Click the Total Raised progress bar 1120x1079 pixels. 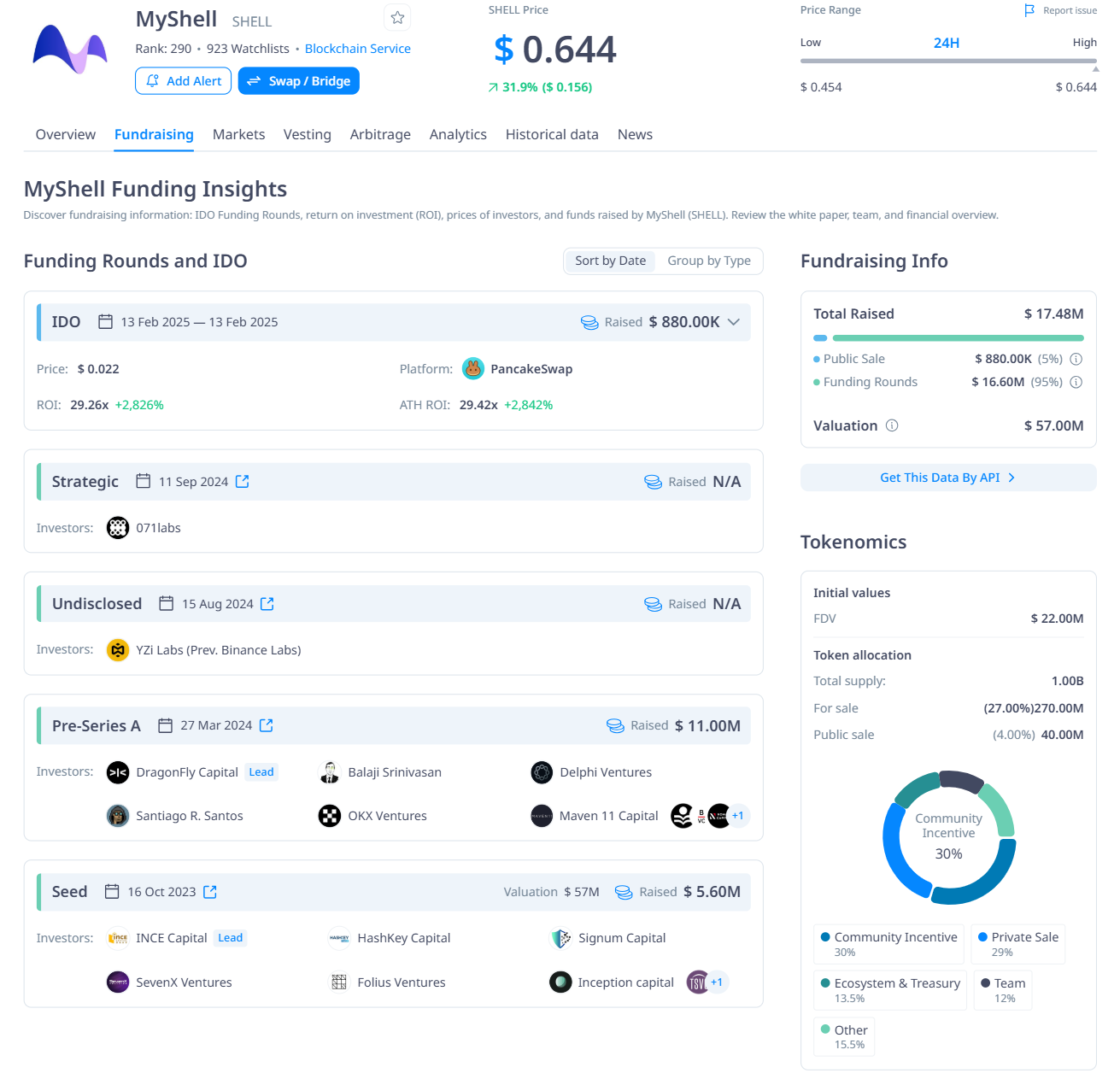point(948,338)
